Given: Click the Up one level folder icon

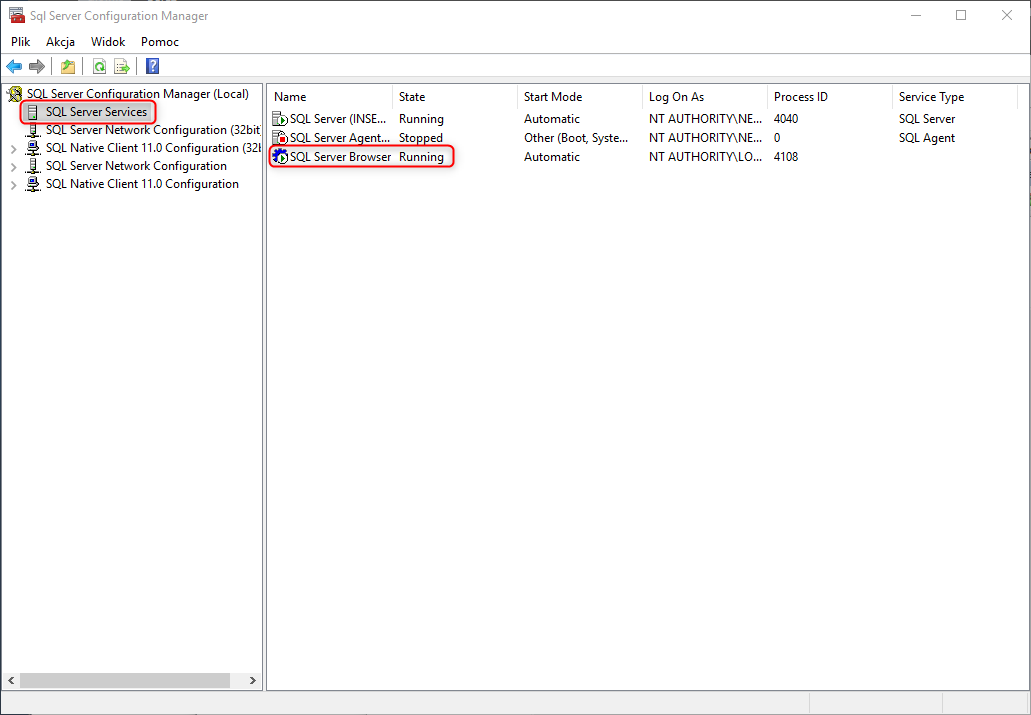Looking at the screenshot, I should [x=68, y=66].
